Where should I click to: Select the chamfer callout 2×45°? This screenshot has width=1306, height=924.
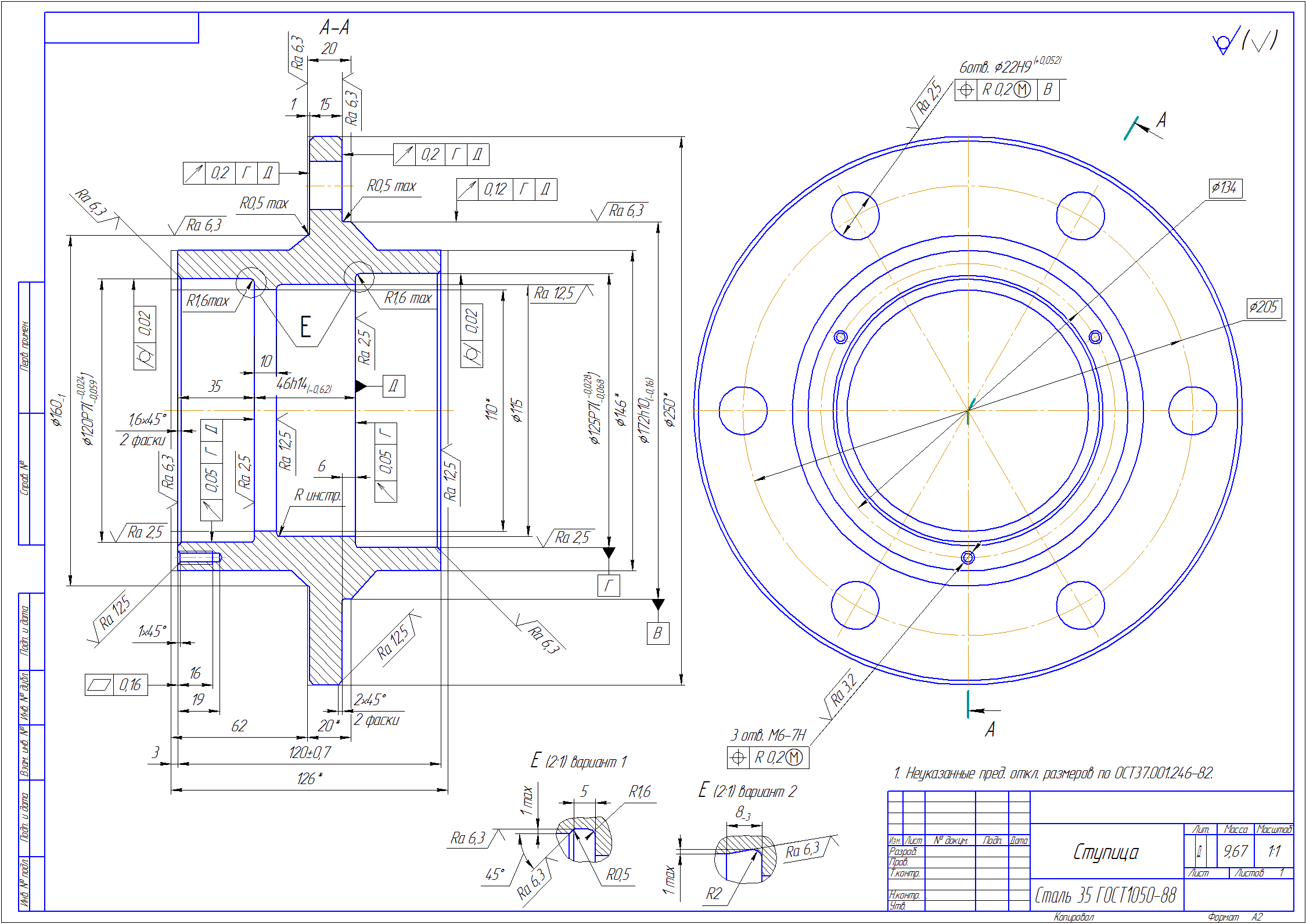370,699
